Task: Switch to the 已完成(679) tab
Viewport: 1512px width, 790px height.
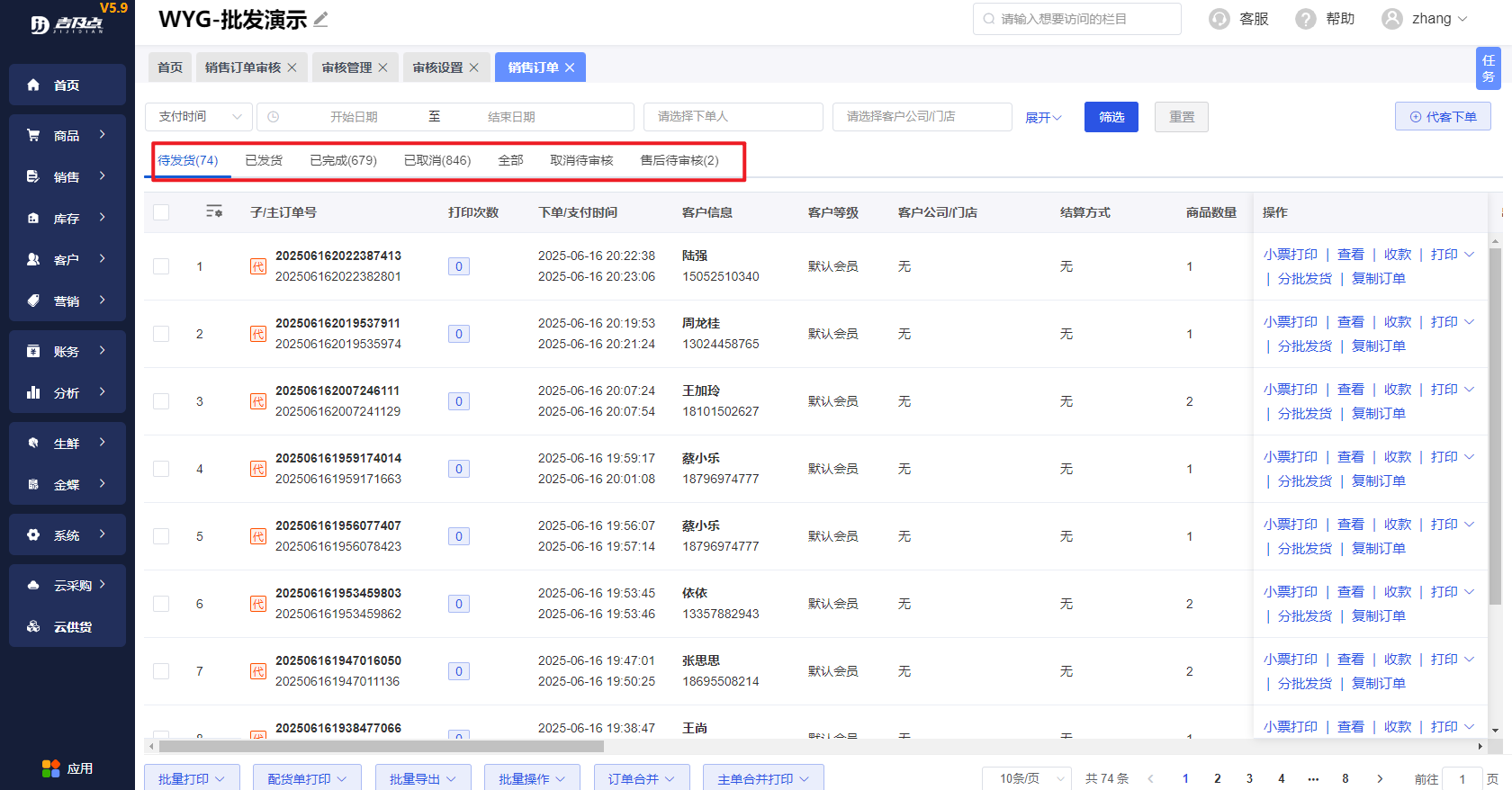Action: tap(343, 160)
